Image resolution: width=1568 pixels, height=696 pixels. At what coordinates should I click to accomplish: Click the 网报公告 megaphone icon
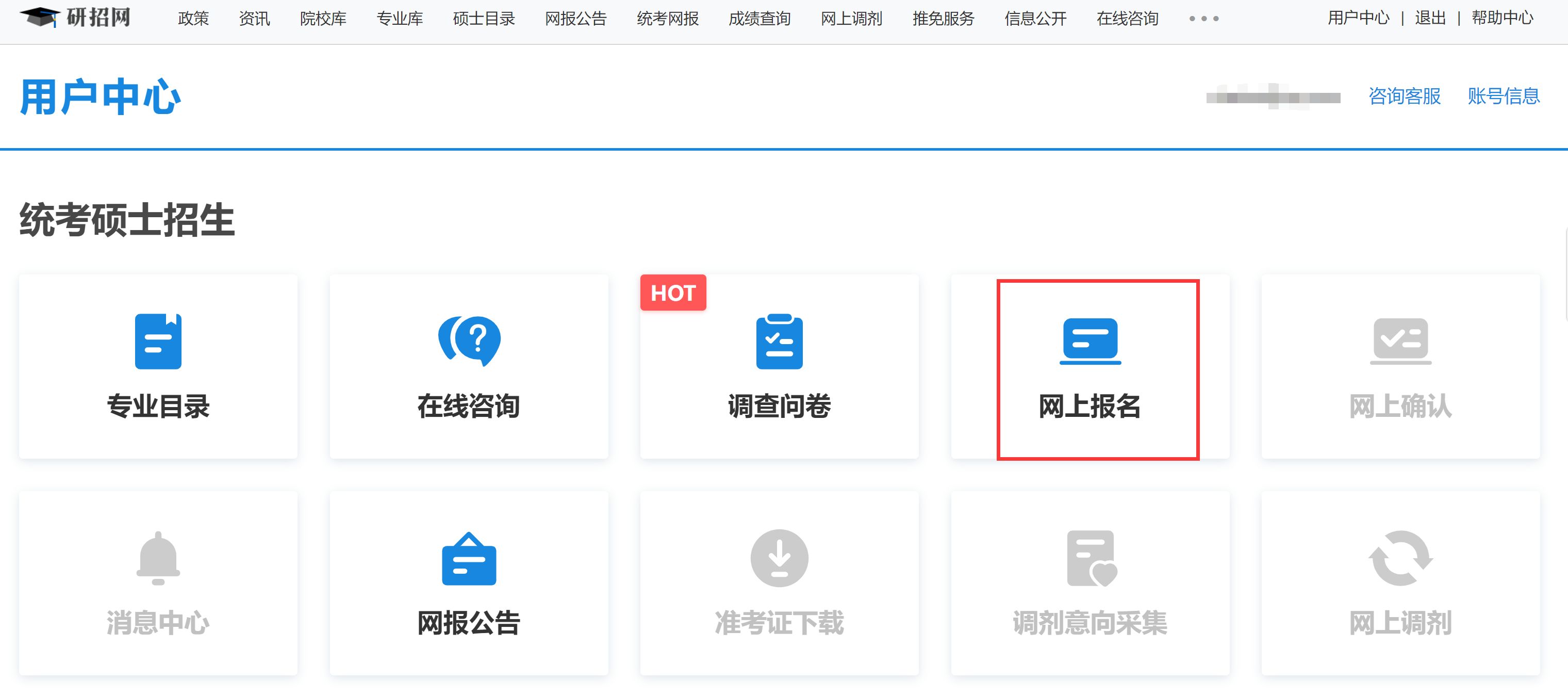coord(469,558)
